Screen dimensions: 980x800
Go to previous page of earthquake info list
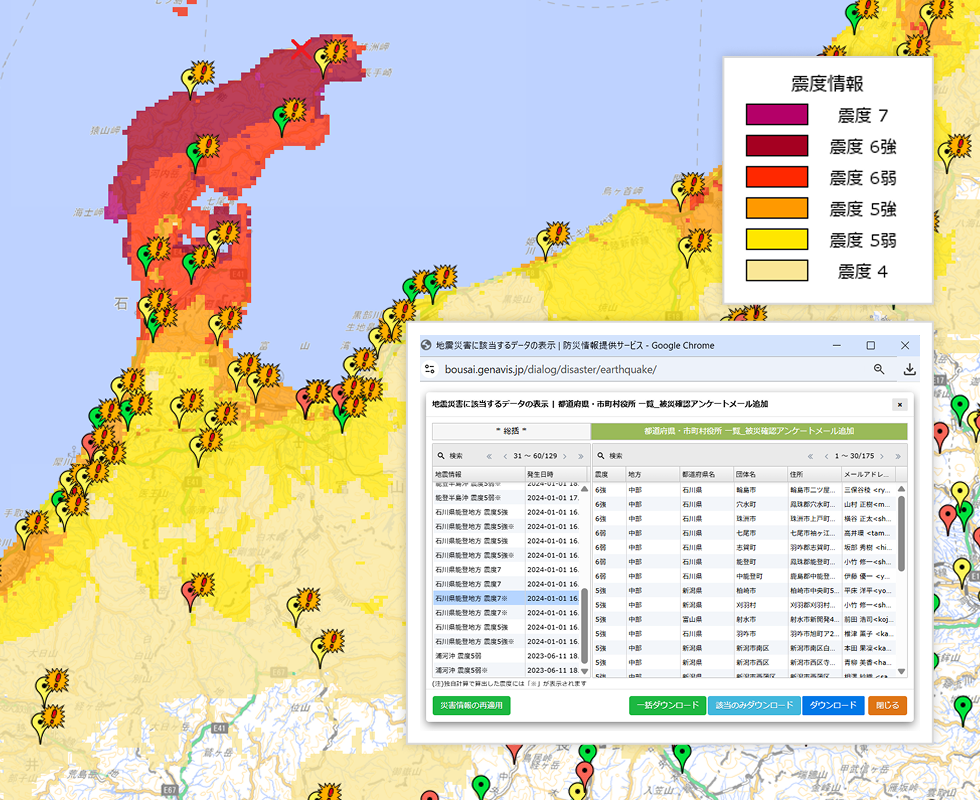tap(504, 455)
